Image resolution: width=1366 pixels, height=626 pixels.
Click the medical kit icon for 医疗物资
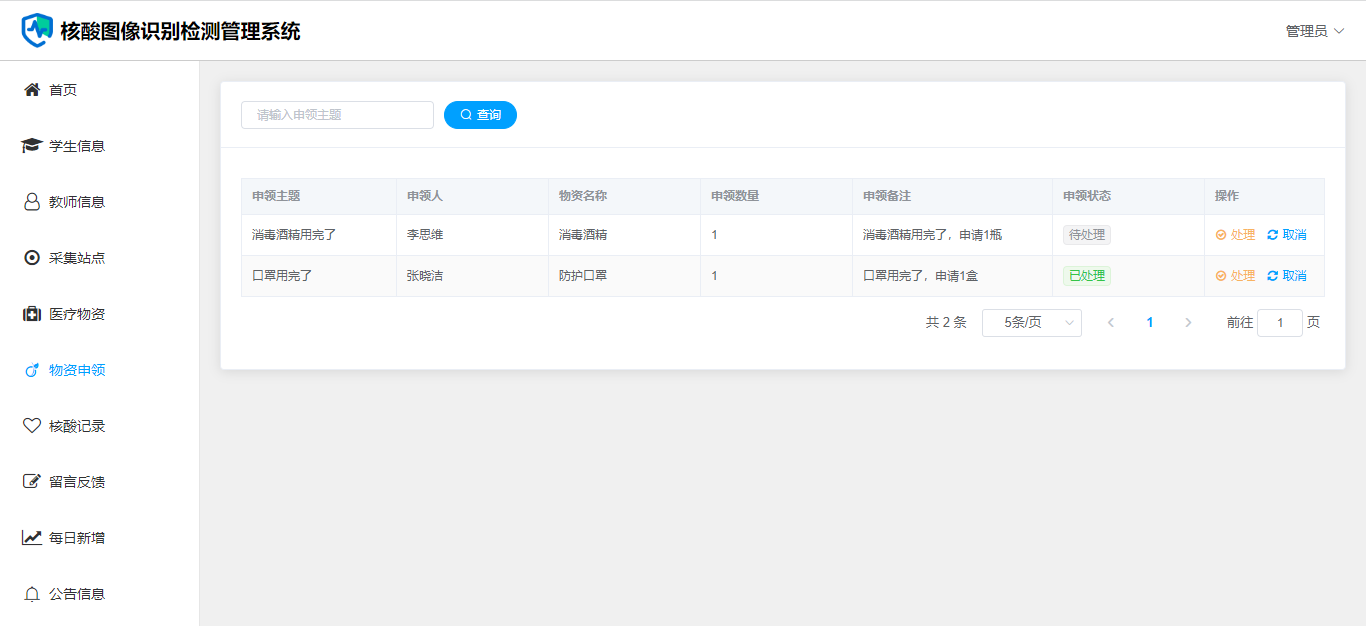tap(32, 314)
